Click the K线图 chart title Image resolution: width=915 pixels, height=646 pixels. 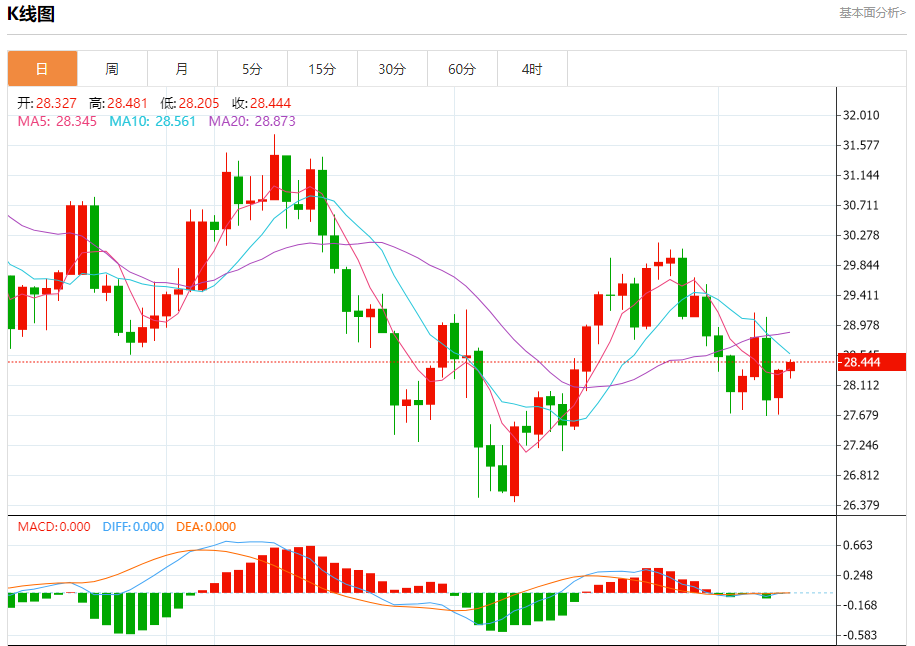tap(31, 13)
